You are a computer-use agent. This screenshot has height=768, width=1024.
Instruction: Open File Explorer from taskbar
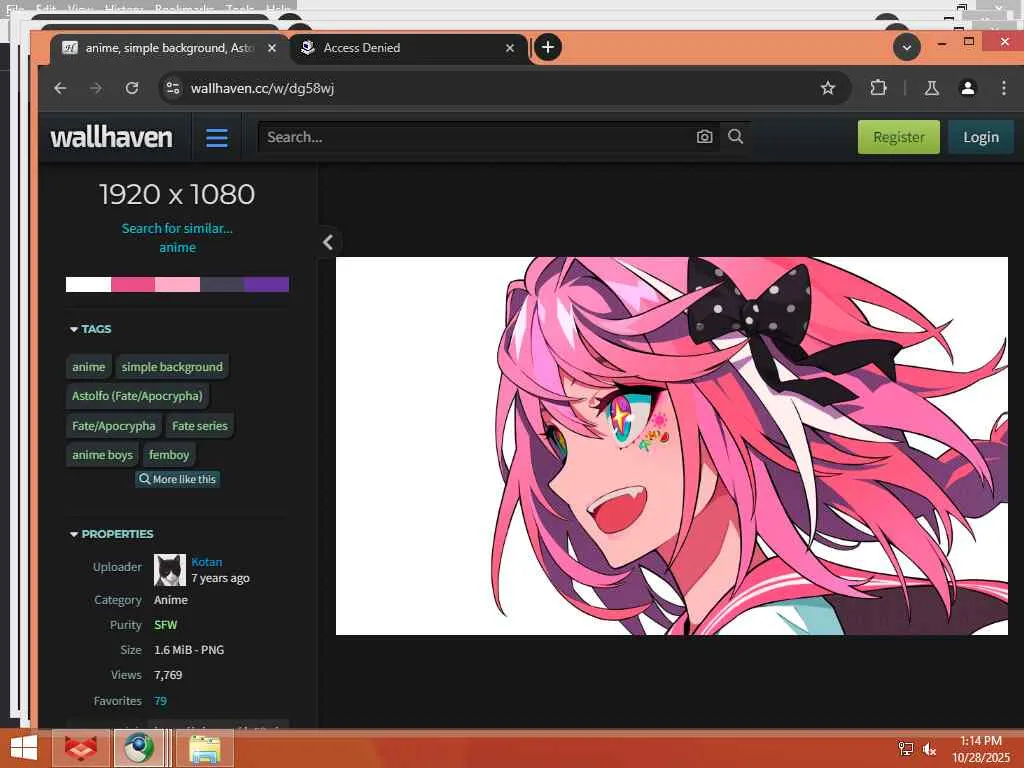click(204, 748)
